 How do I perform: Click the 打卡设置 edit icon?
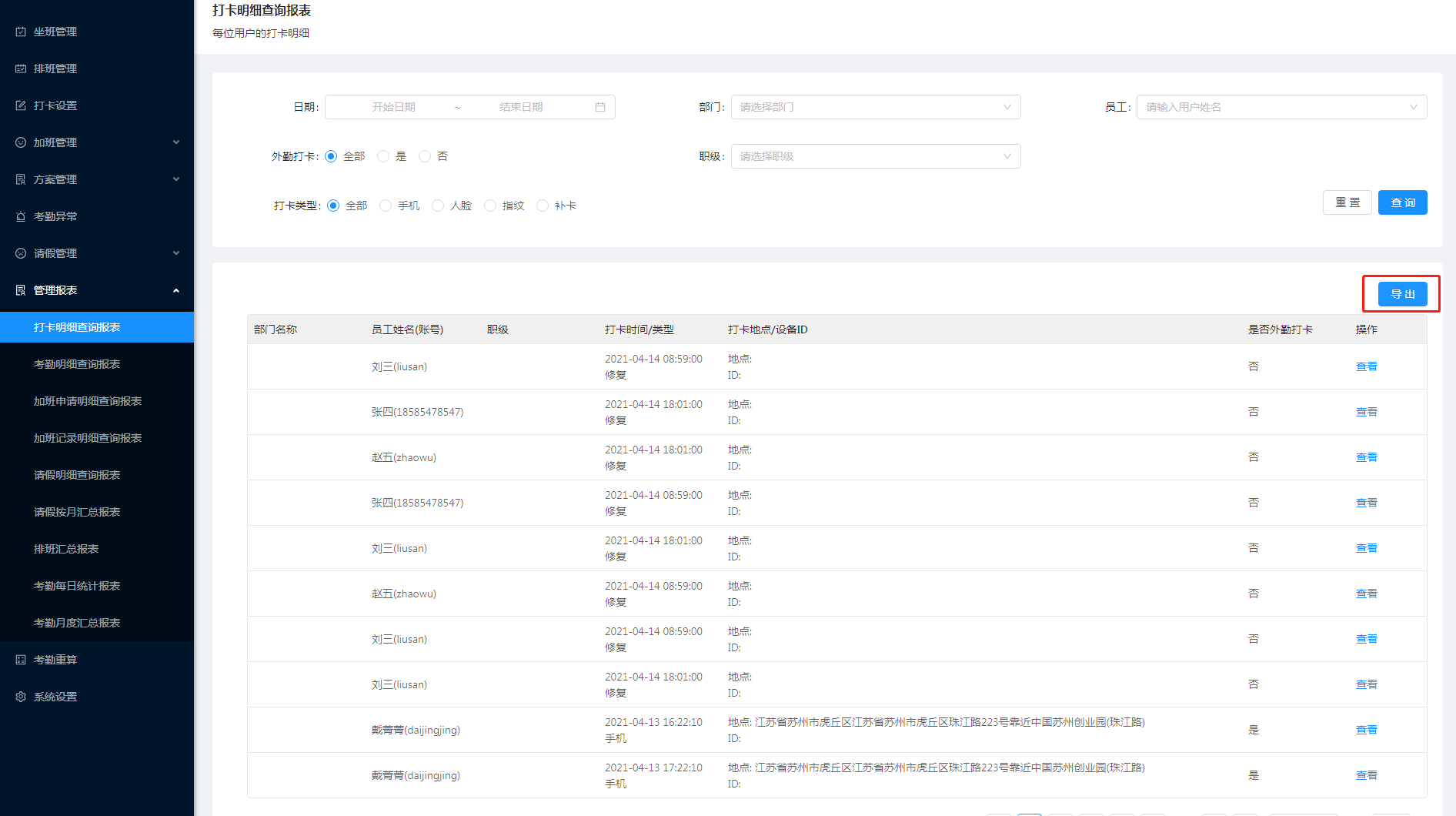click(21, 105)
